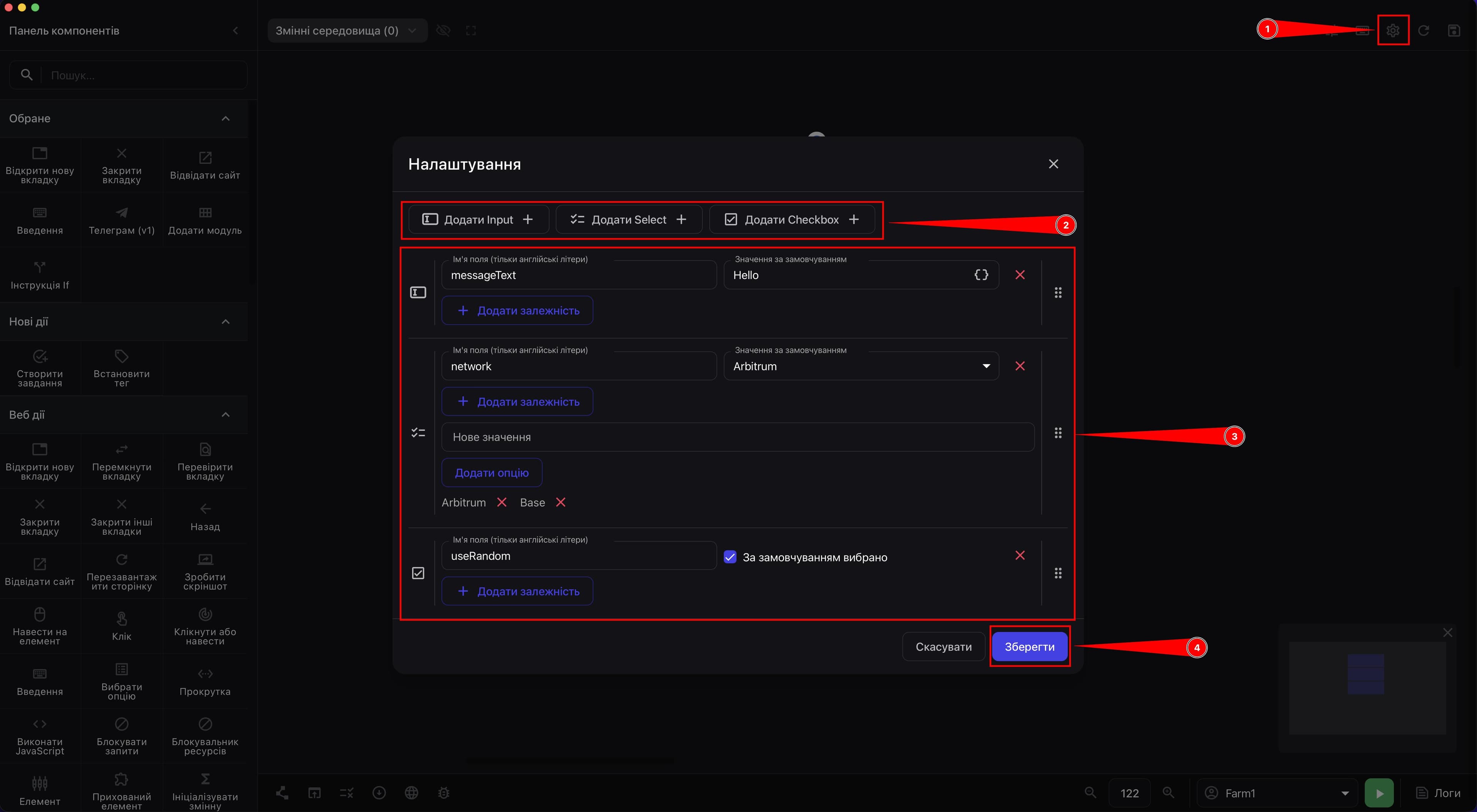Delete the useRandom field row
Image resolution: width=1477 pixels, height=812 pixels.
point(1020,555)
